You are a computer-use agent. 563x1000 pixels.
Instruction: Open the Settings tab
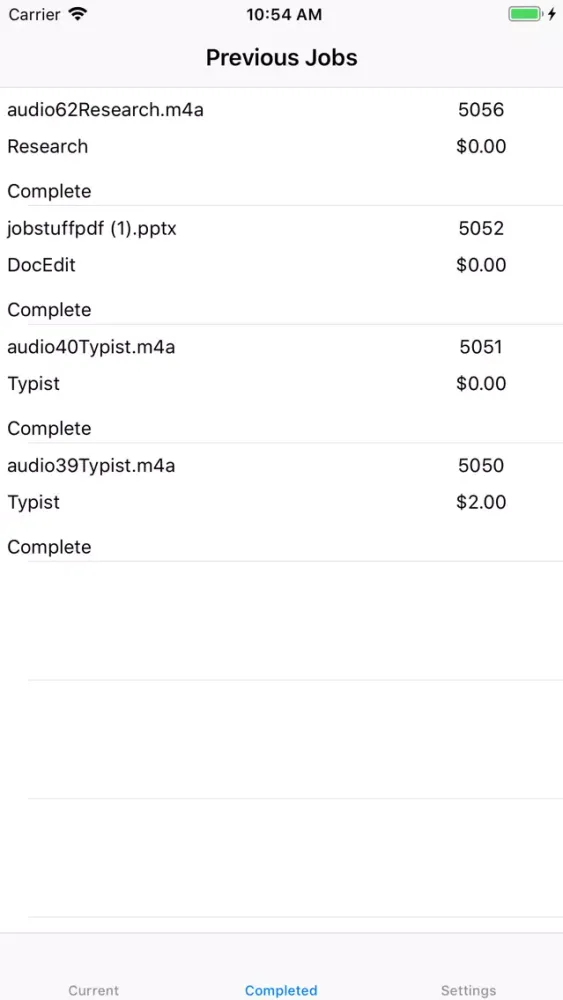pos(469,990)
